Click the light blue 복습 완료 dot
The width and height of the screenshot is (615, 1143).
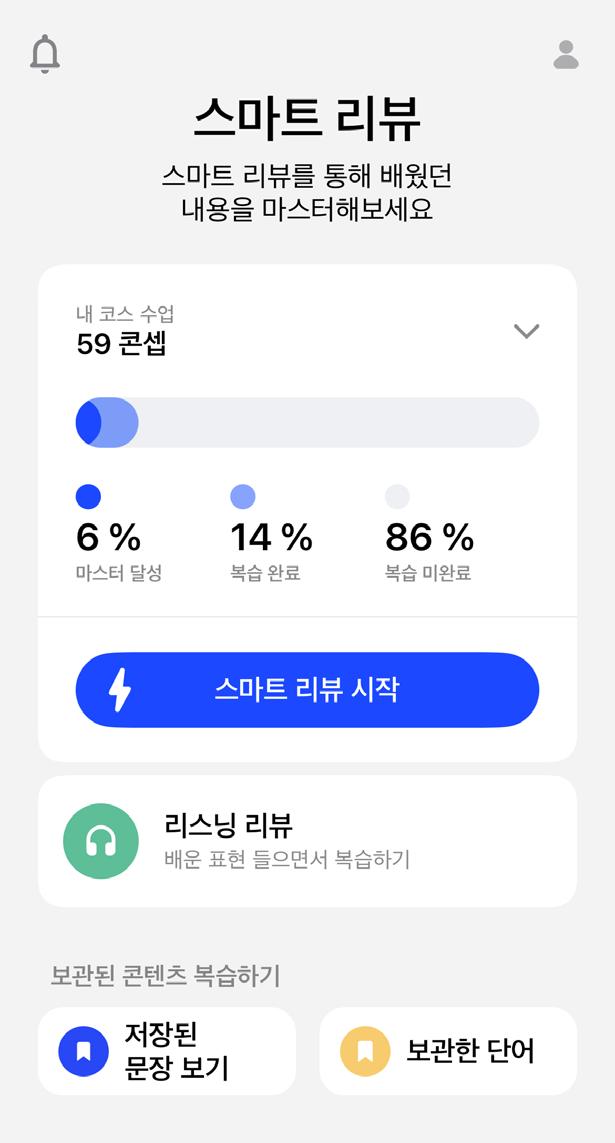[243, 496]
